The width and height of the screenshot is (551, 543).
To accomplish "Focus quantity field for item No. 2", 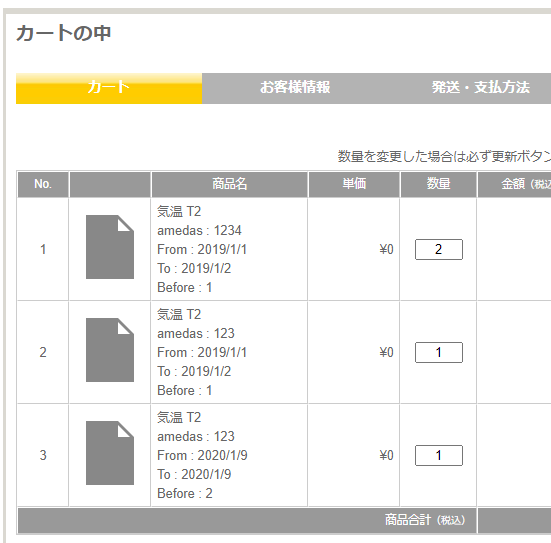I will pos(439,353).
